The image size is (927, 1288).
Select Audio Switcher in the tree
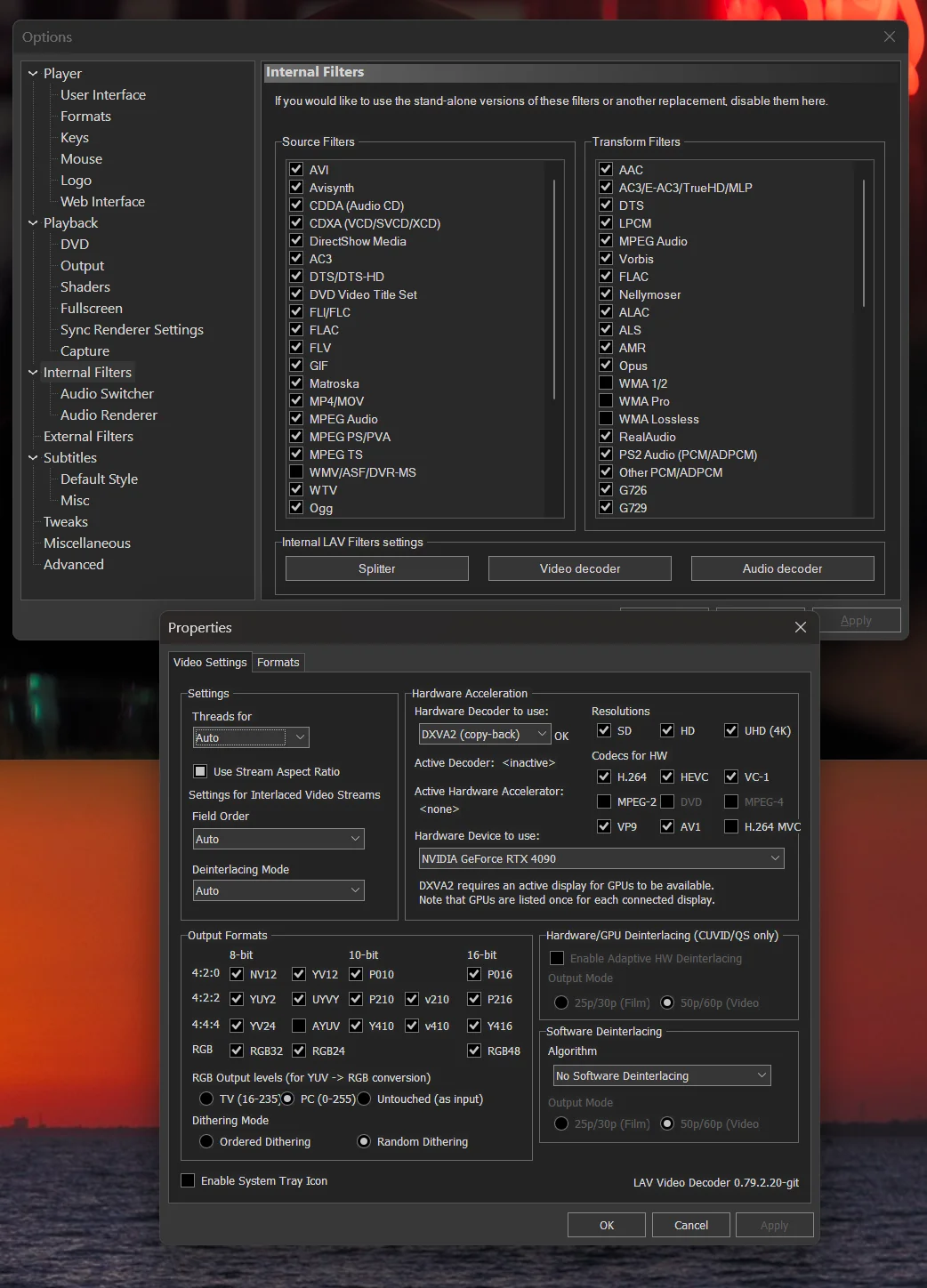[107, 394]
